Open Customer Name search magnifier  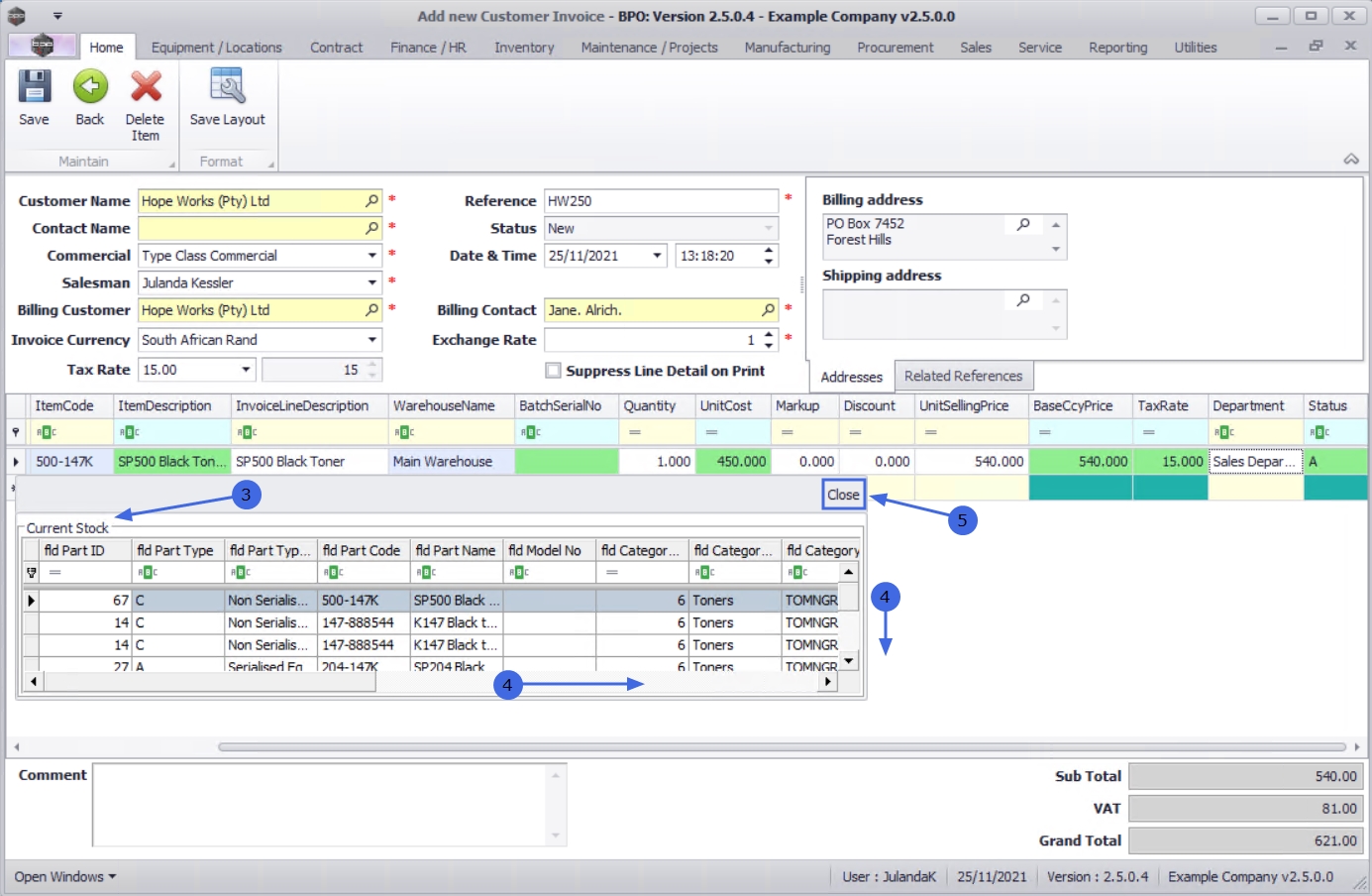[x=372, y=200]
